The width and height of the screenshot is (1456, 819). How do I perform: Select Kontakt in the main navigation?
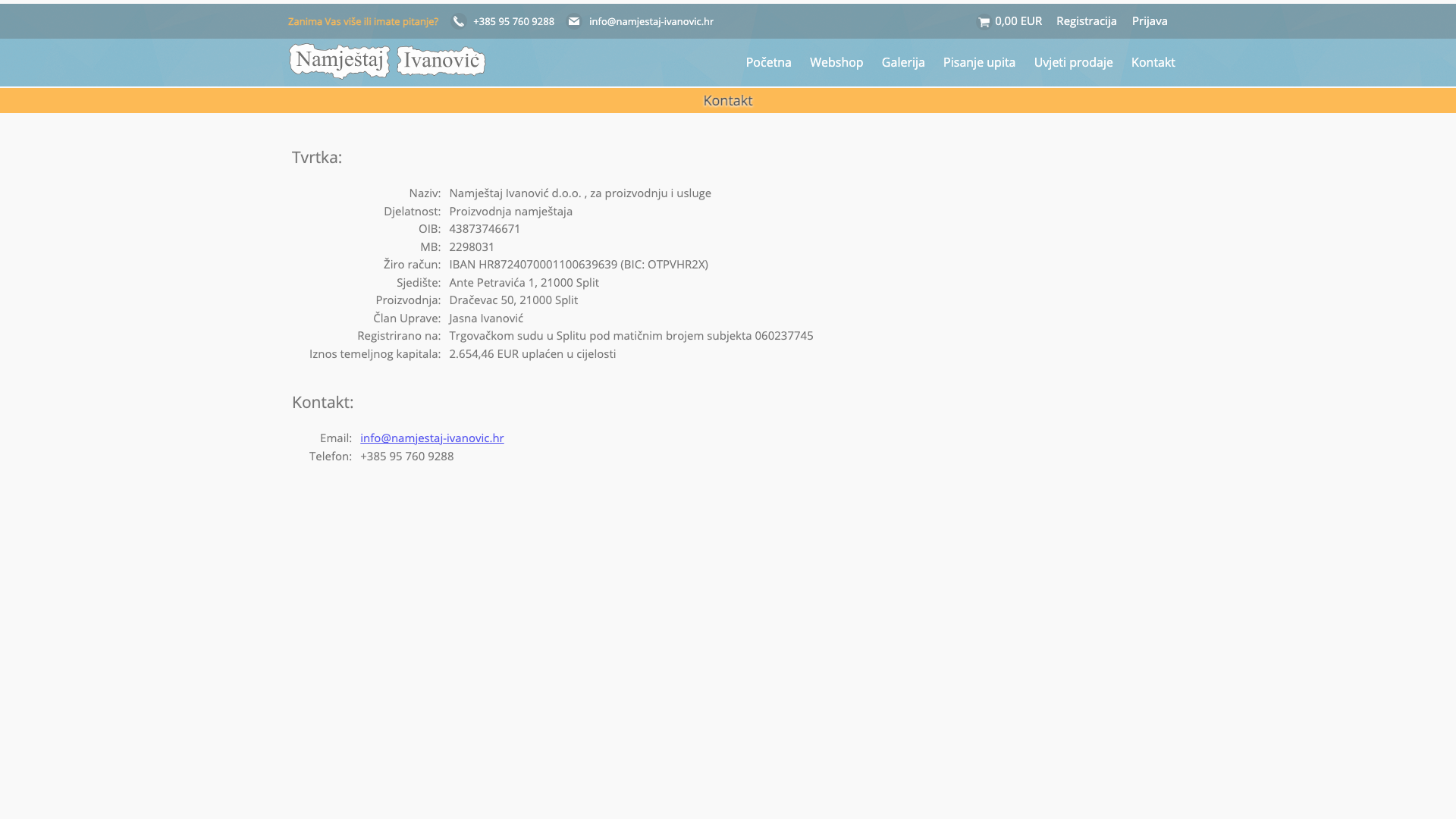pos(1153,62)
